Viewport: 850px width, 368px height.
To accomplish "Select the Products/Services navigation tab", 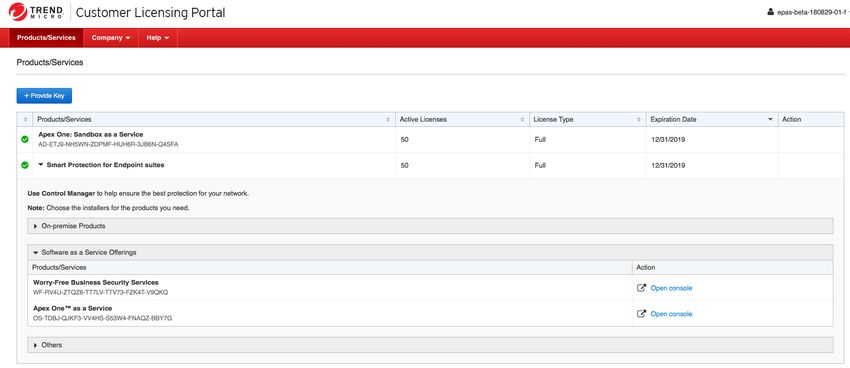I will coord(46,38).
